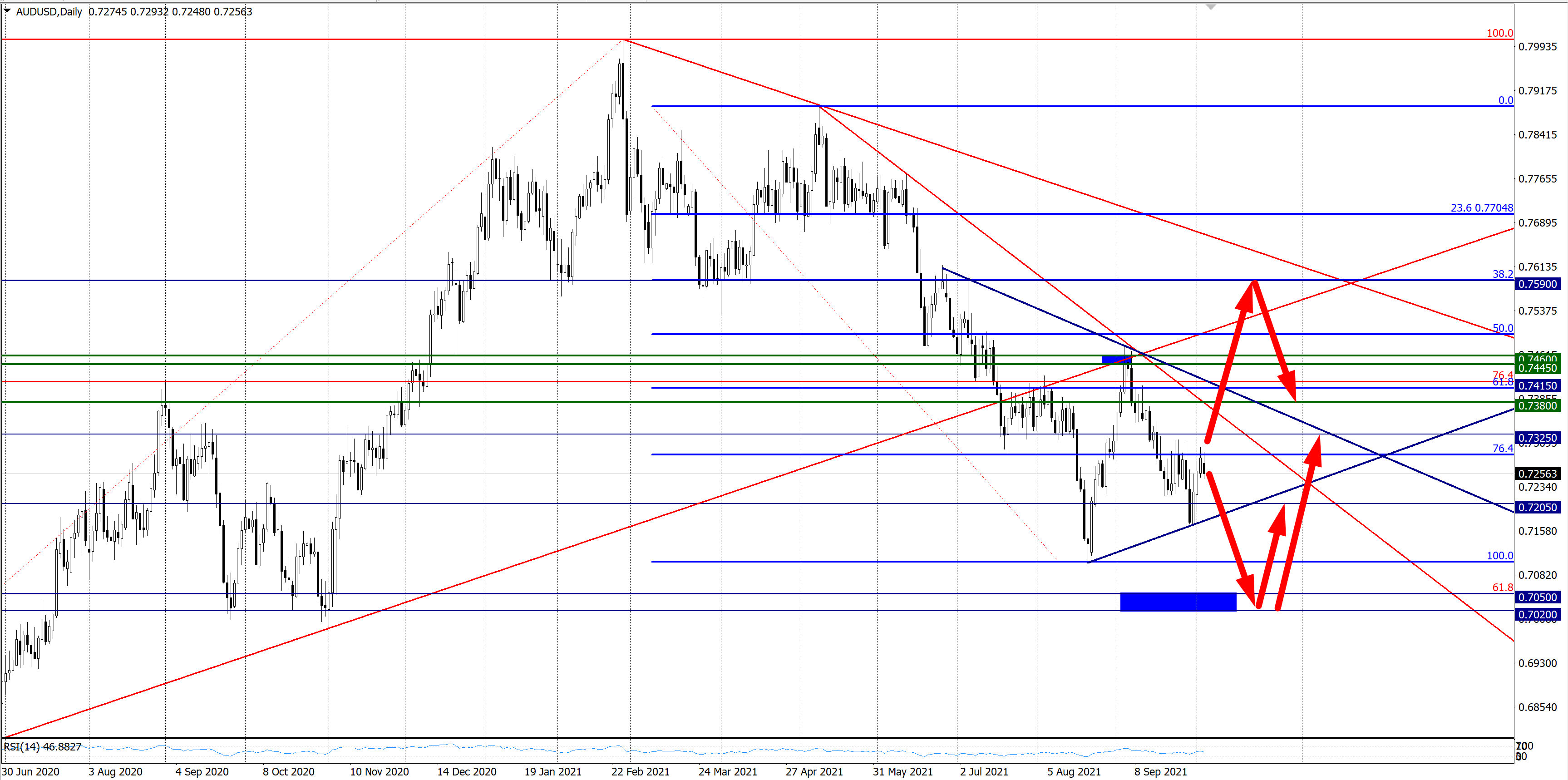Click the gray chart shift triangle marker

[1211, 7]
